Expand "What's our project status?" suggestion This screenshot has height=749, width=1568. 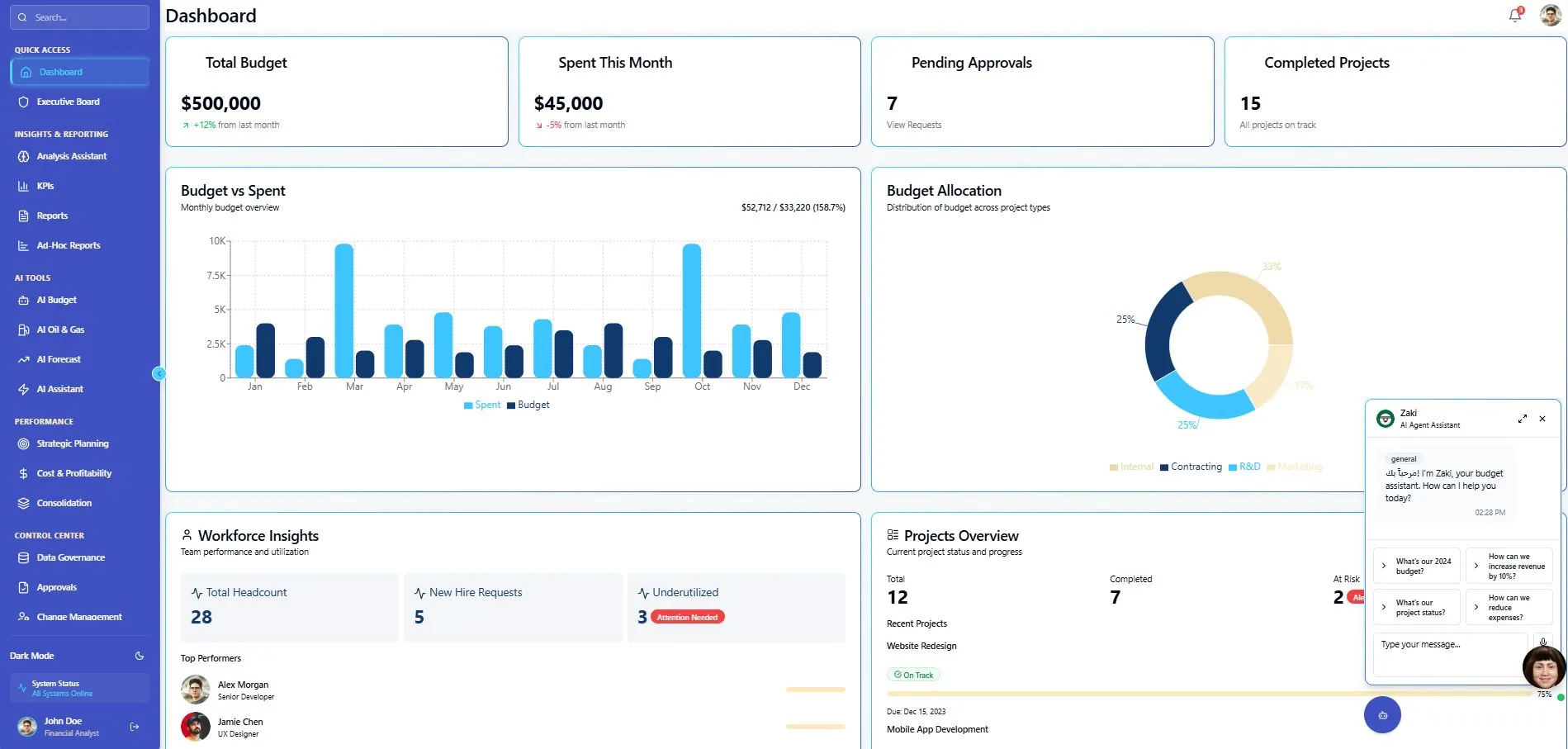pyautogui.click(x=1416, y=607)
